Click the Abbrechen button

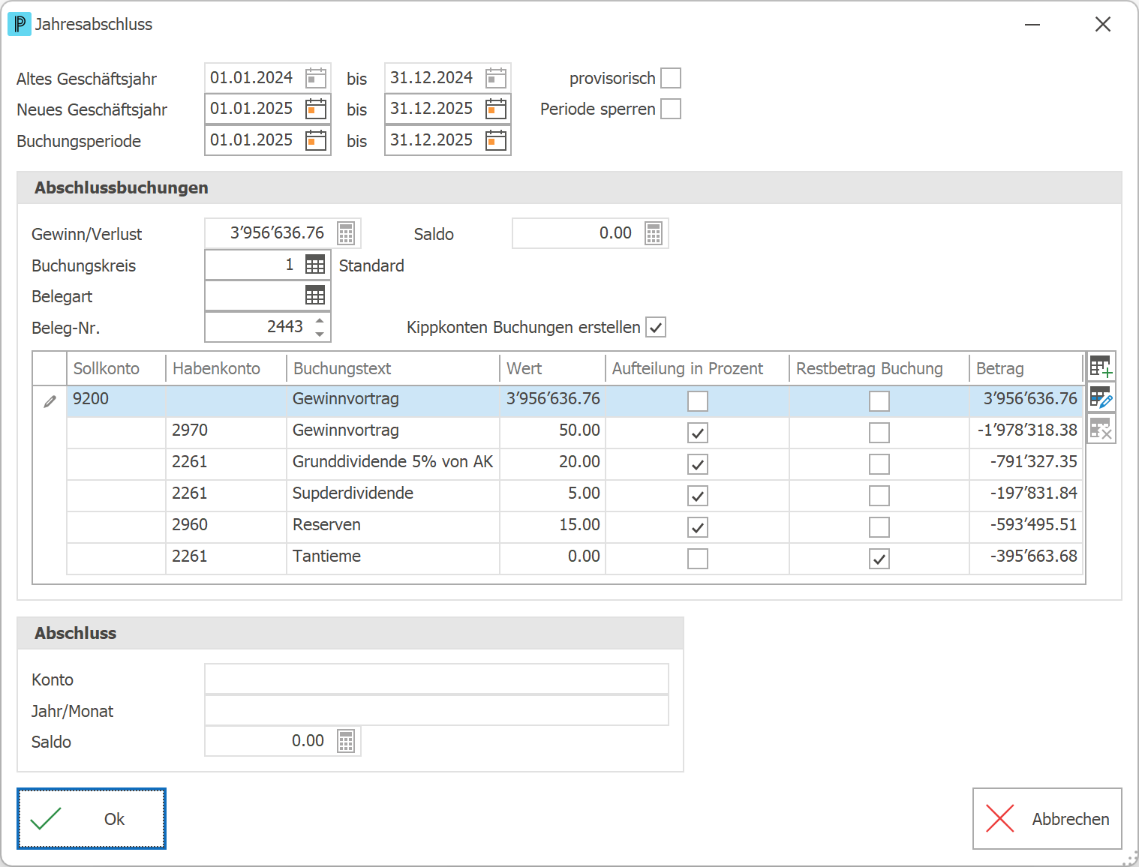click(x=1047, y=818)
